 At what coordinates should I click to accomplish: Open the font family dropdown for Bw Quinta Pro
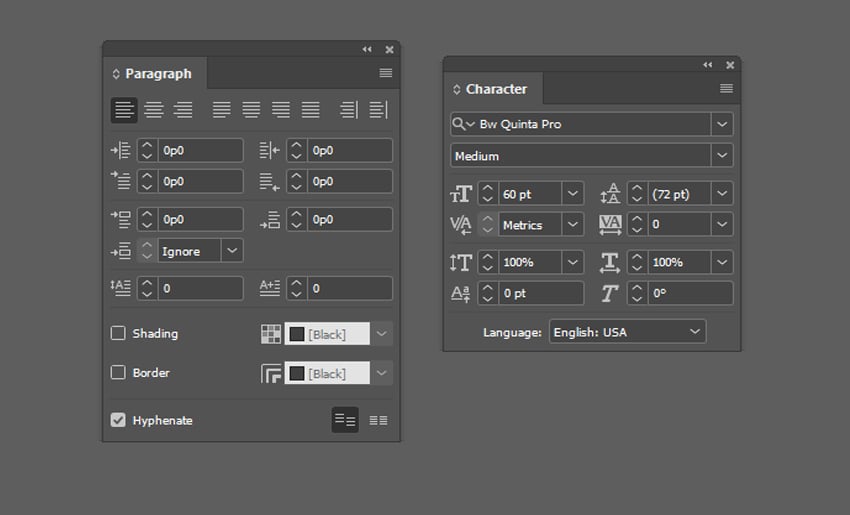pyautogui.click(x=722, y=124)
